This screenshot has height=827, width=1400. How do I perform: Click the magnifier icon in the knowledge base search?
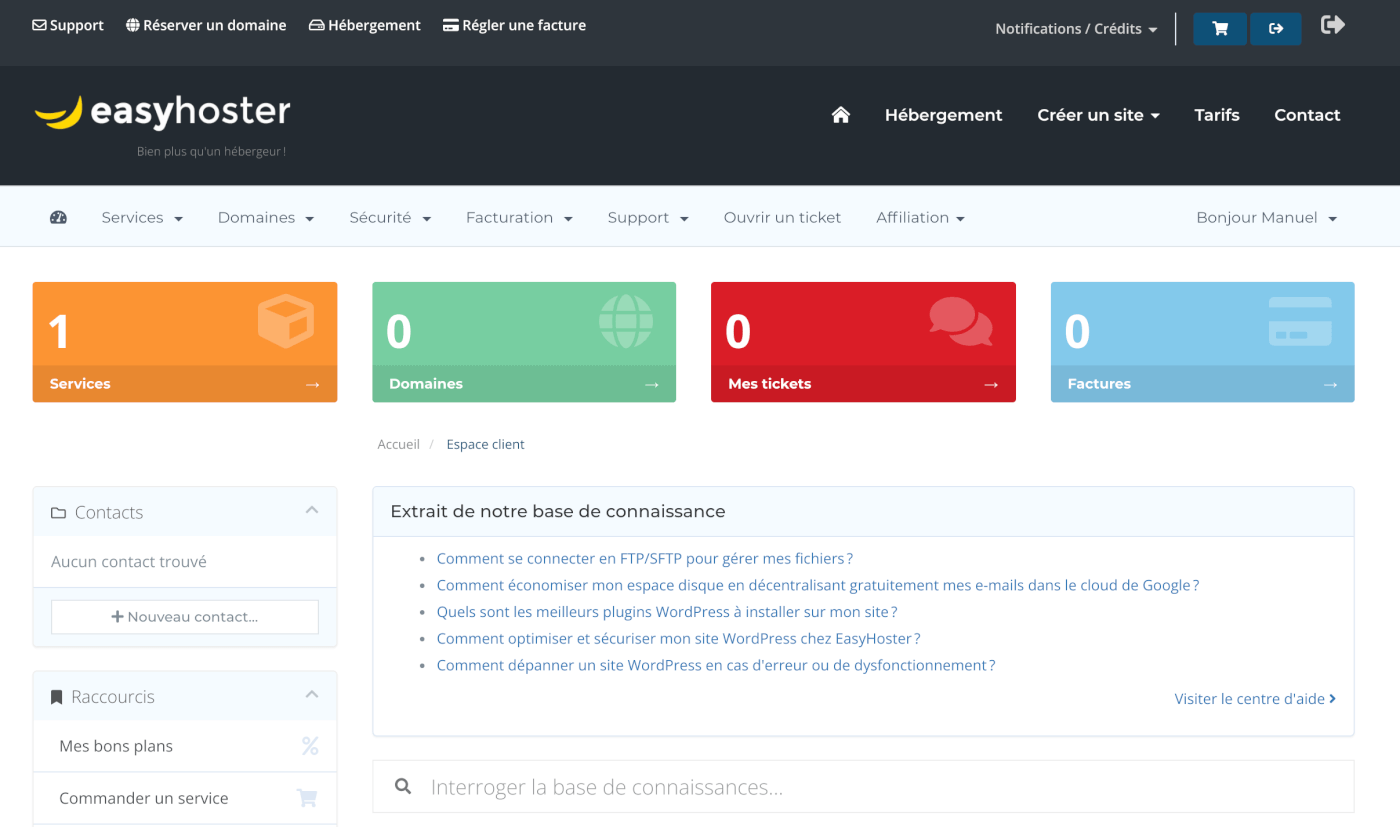coord(403,787)
